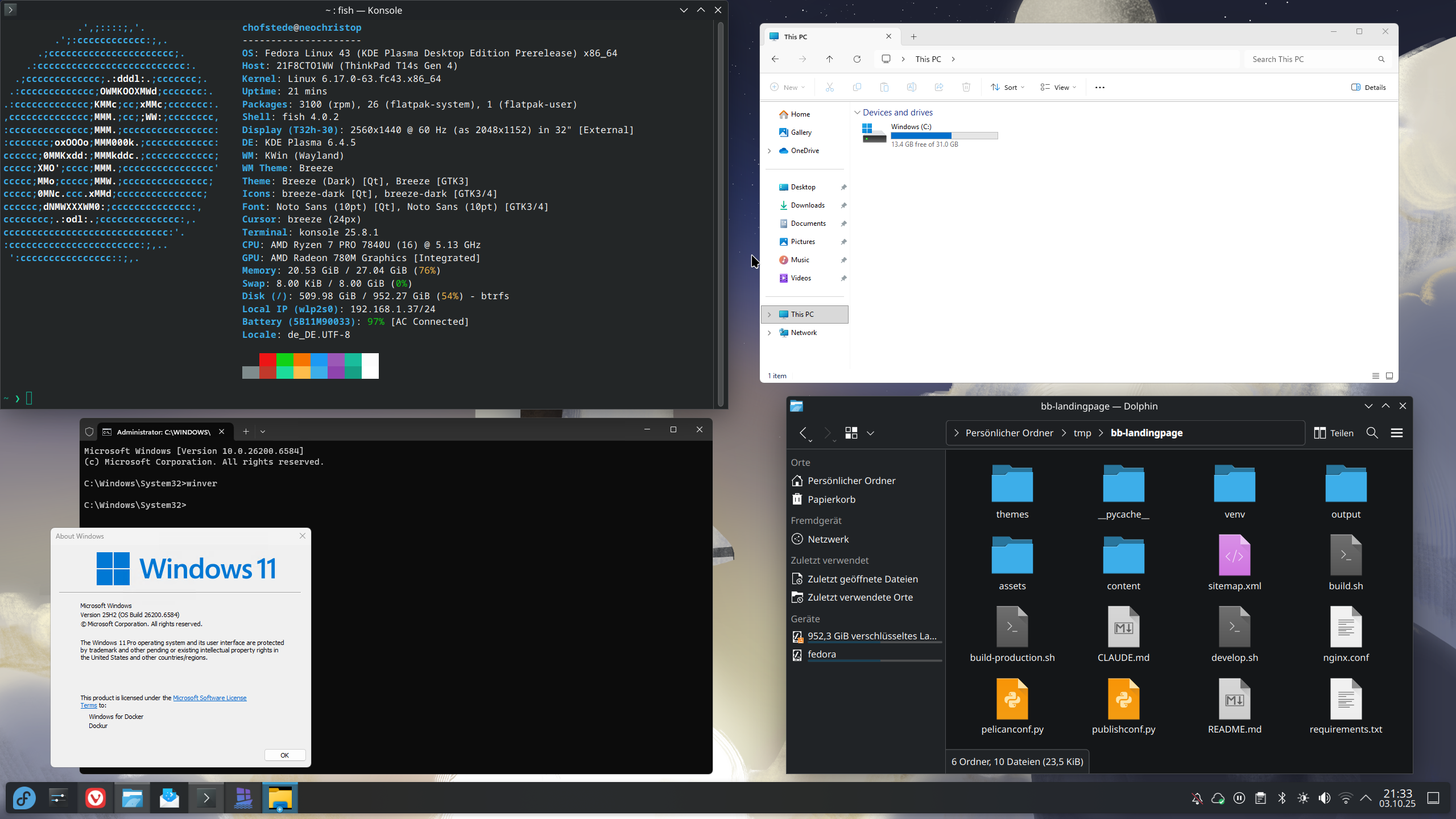Open Dolphin hamburger menu
Image resolution: width=1456 pixels, height=819 pixels.
pyautogui.click(x=1397, y=433)
